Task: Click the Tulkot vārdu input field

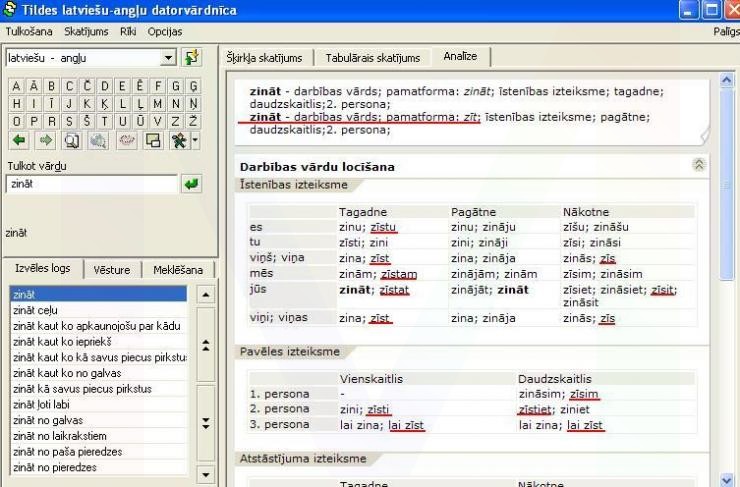Action: (x=91, y=184)
